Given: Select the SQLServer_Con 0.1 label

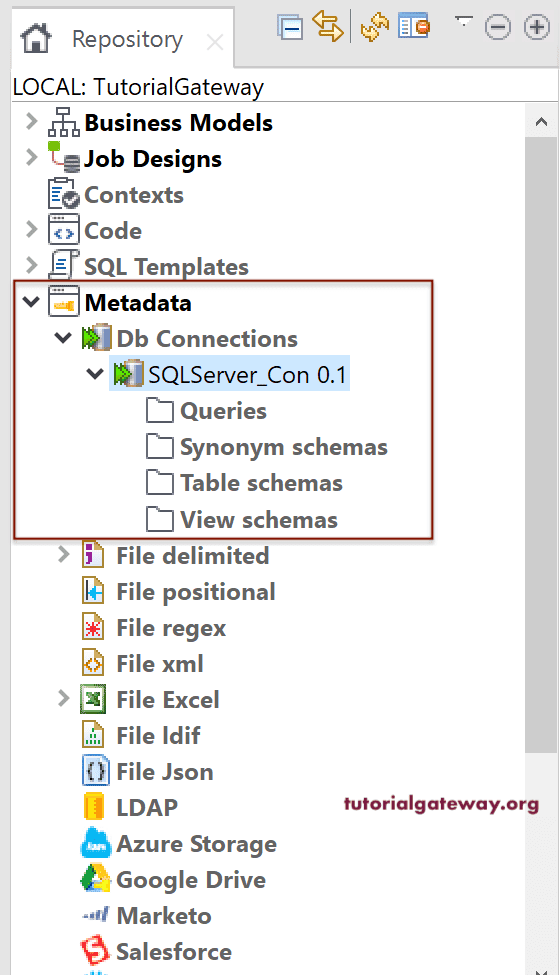Looking at the screenshot, I should (247, 375).
